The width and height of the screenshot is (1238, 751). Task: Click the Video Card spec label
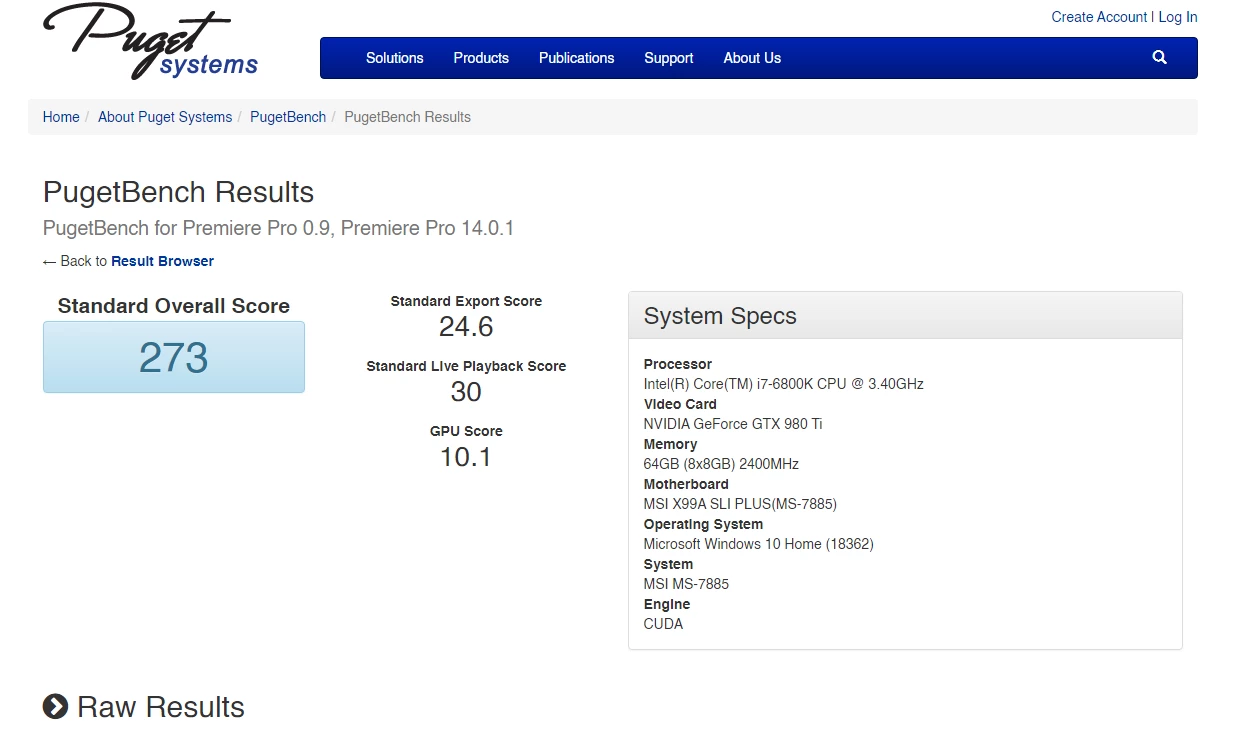[680, 404]
